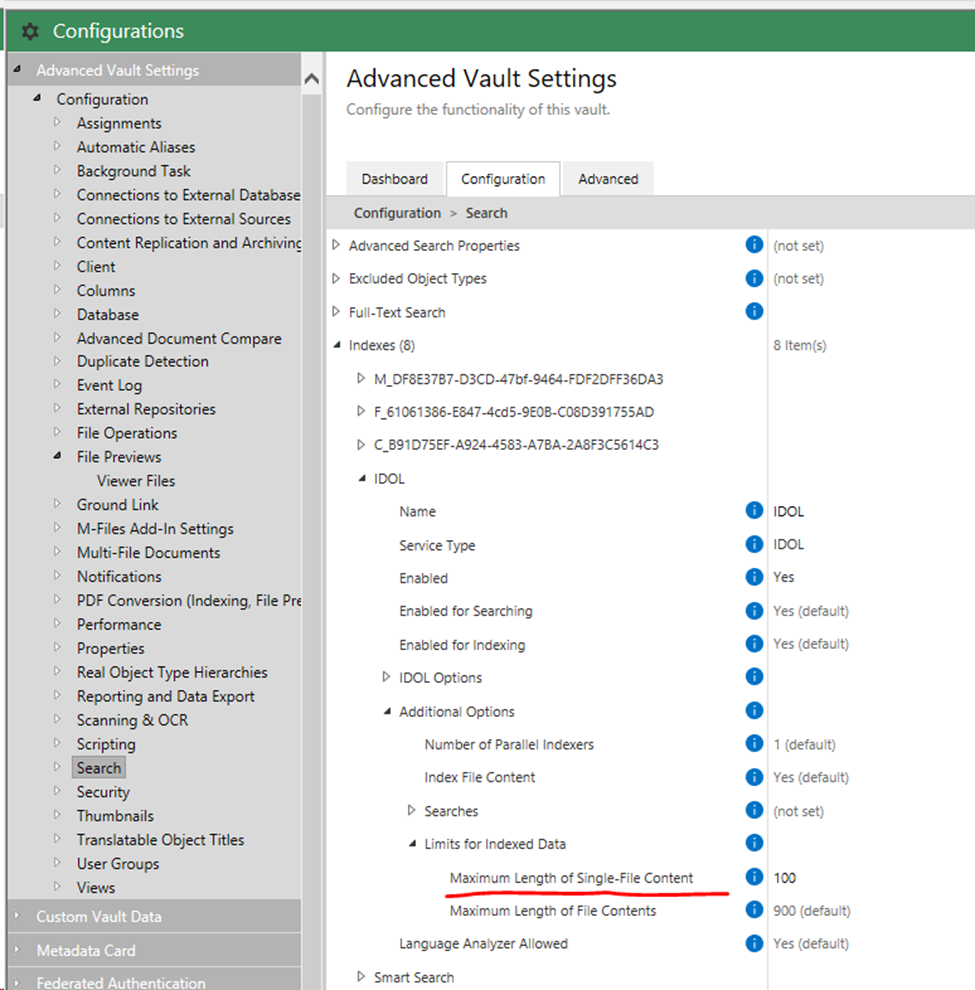
Task: Open info icon for Enabled for Searching
Action: [x=754, y=611]
